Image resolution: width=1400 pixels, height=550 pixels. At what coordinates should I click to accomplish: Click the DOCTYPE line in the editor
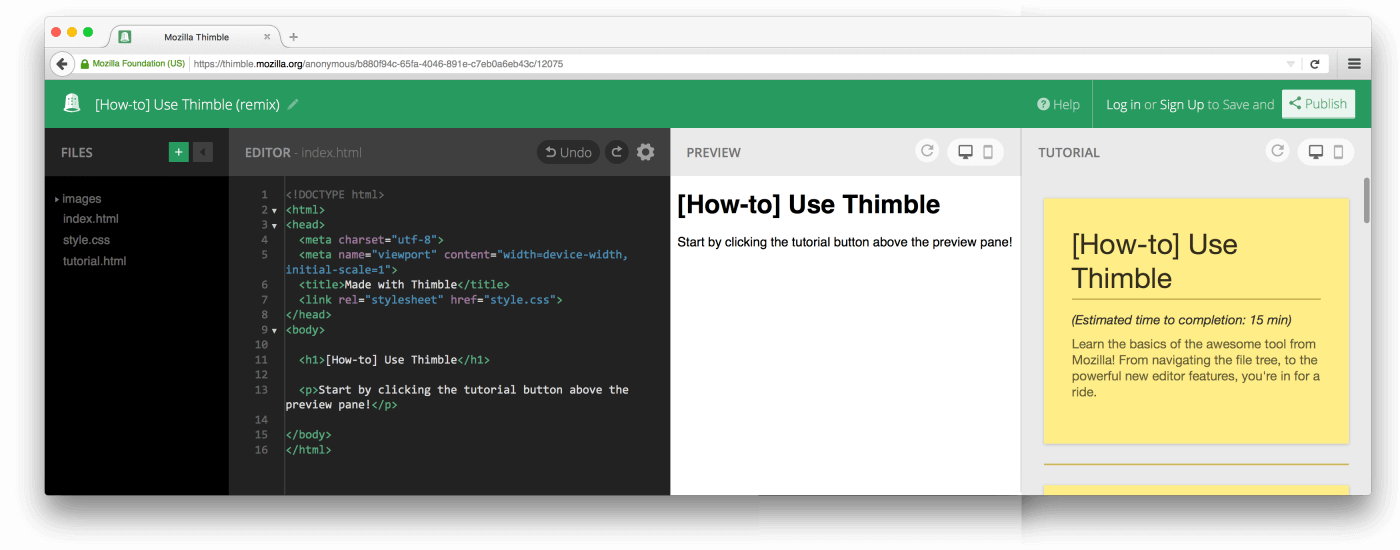tap(335, 195)
